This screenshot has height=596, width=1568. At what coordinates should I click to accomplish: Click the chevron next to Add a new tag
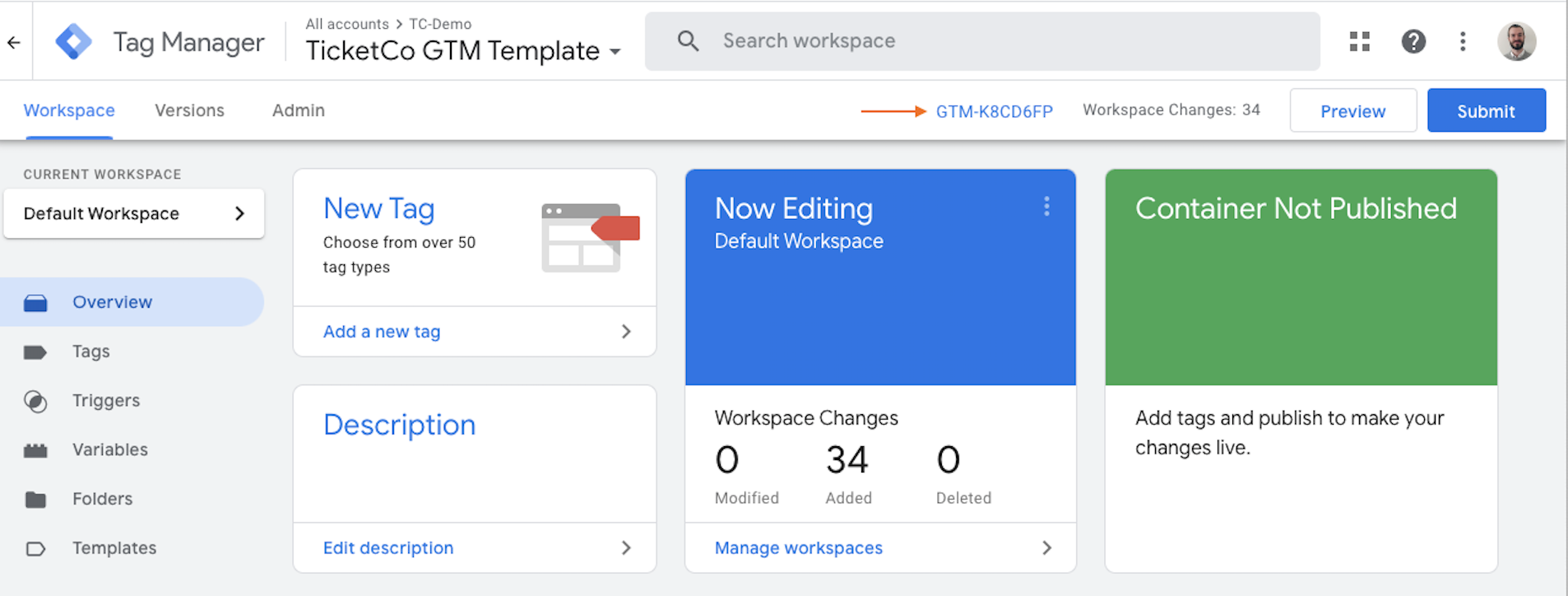tap(626, 331)
